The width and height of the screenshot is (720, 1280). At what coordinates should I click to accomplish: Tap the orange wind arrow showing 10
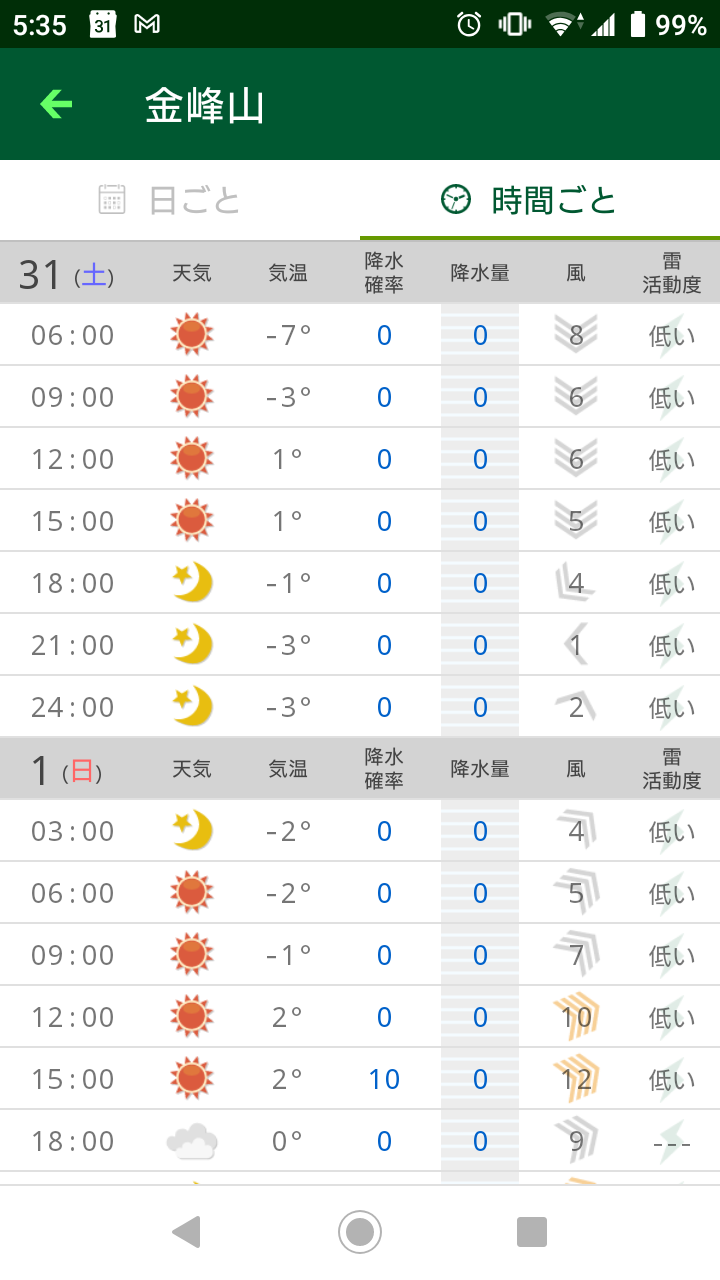click(576, 1017)
